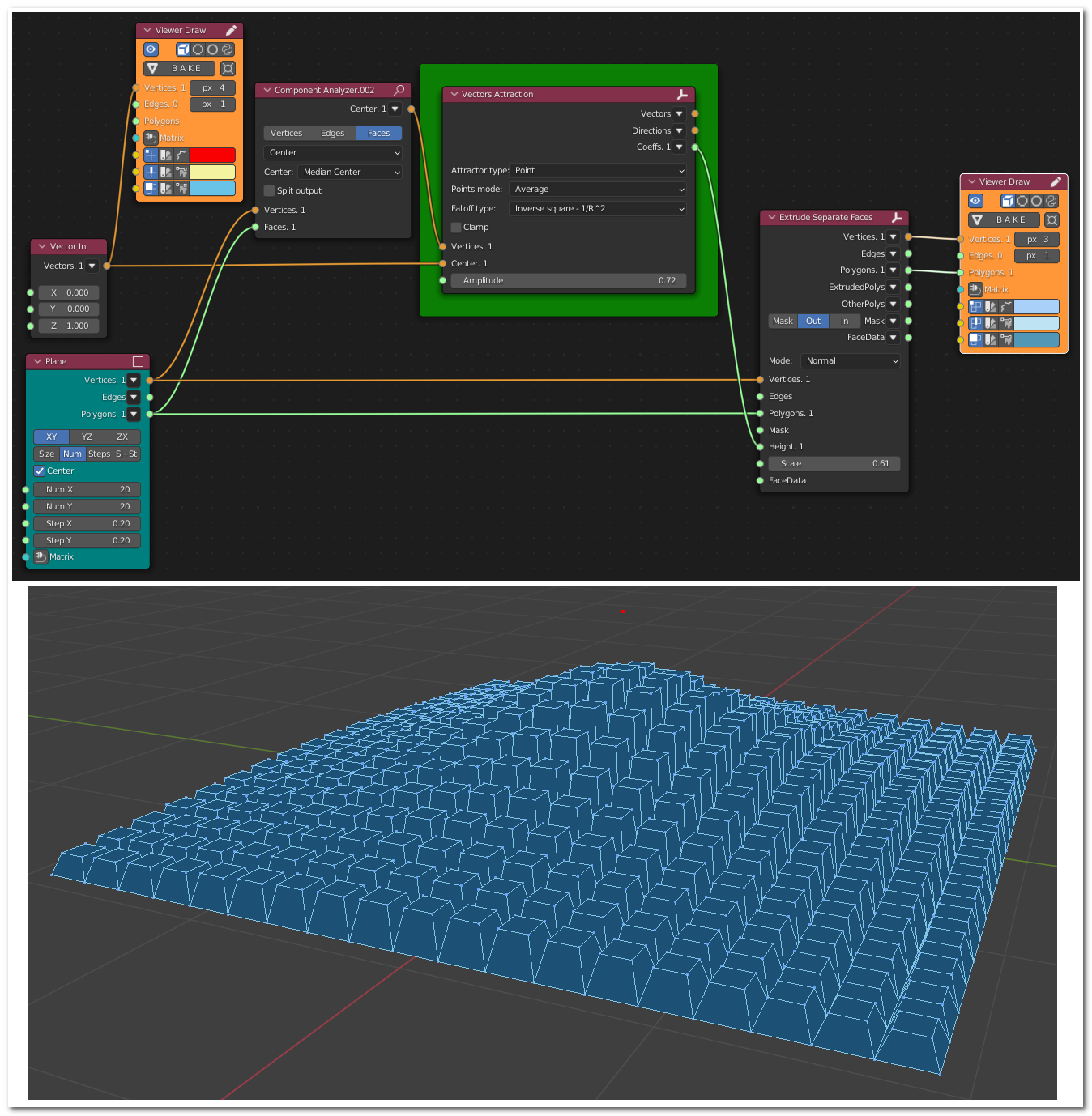Image resolution: width=1092 pixels, height=1116 pixels.
Task: Click curve icon next to the red swatch
Action: 181,155
